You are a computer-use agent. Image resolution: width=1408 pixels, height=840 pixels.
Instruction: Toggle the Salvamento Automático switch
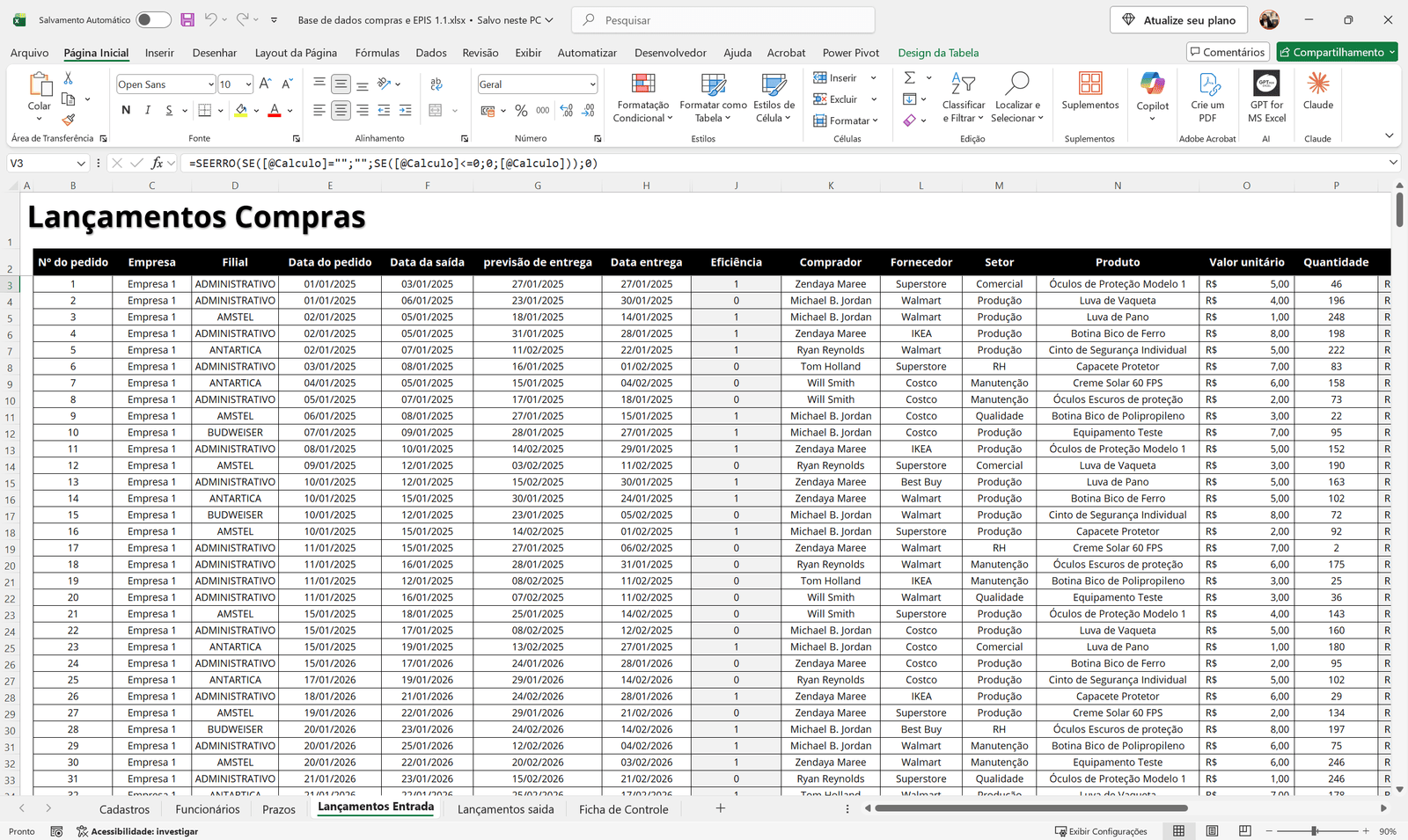point(153,19)
